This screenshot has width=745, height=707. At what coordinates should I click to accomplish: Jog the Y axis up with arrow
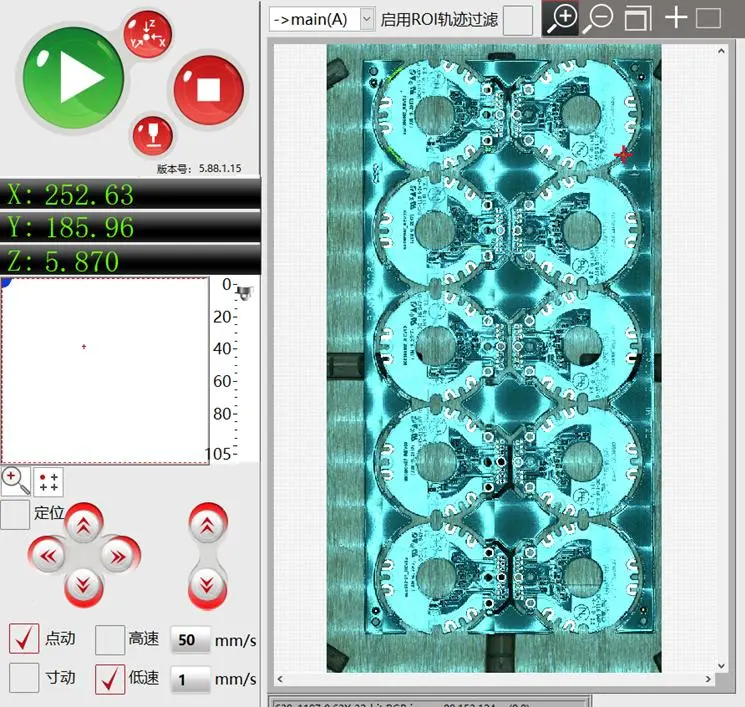(x=84, y=523)
